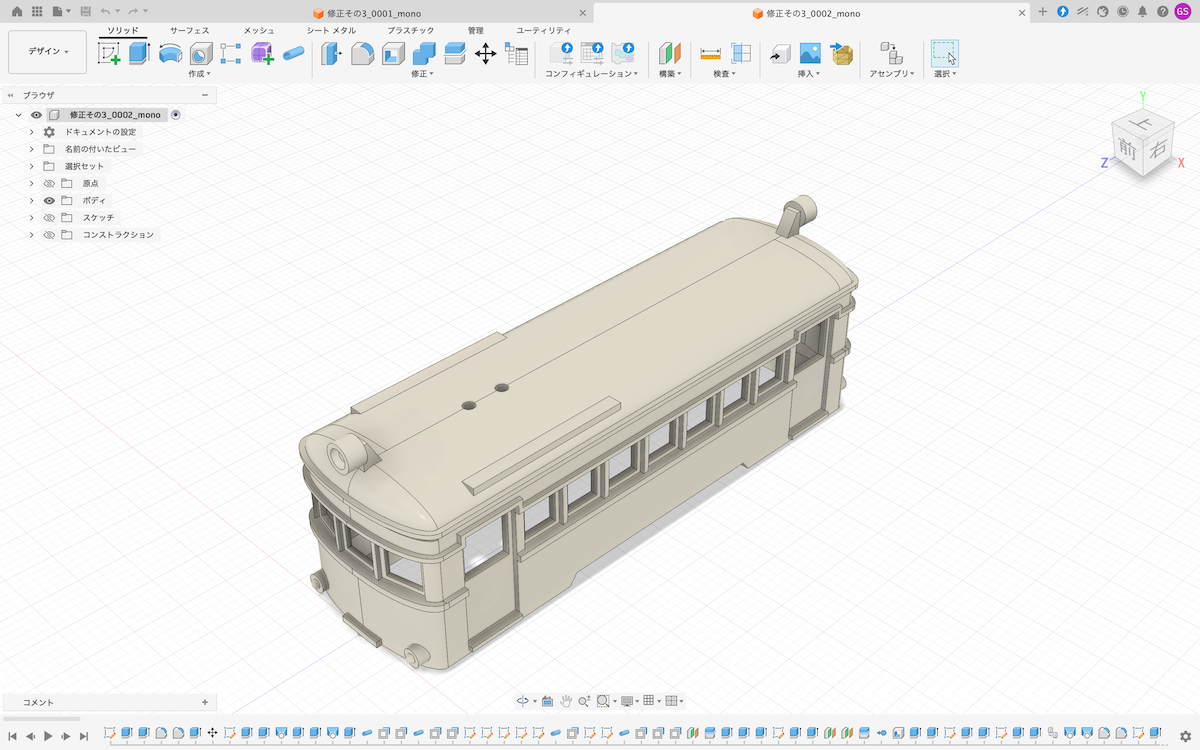Viewport: 1200px width, 750px height.
Task: Toggle visibility of root component 修正その3_0002_mono
Action: pos(36,115)
